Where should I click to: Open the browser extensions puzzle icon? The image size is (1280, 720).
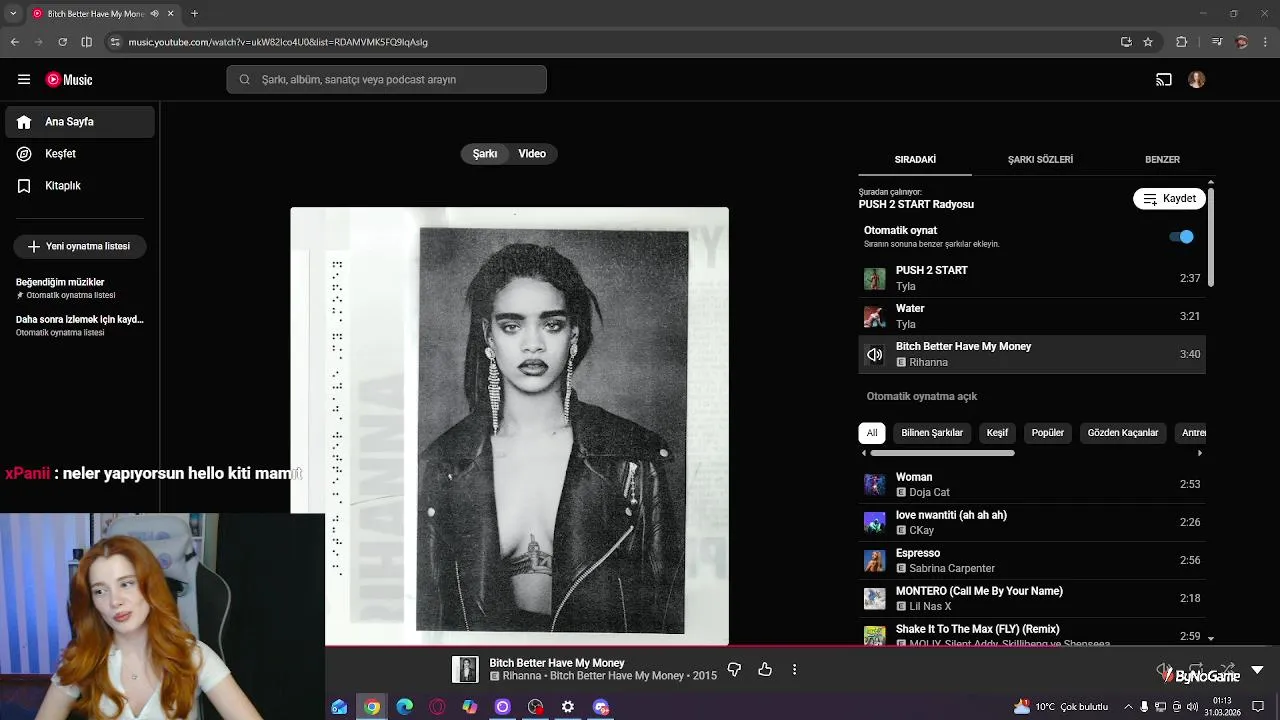point(1182,42)
